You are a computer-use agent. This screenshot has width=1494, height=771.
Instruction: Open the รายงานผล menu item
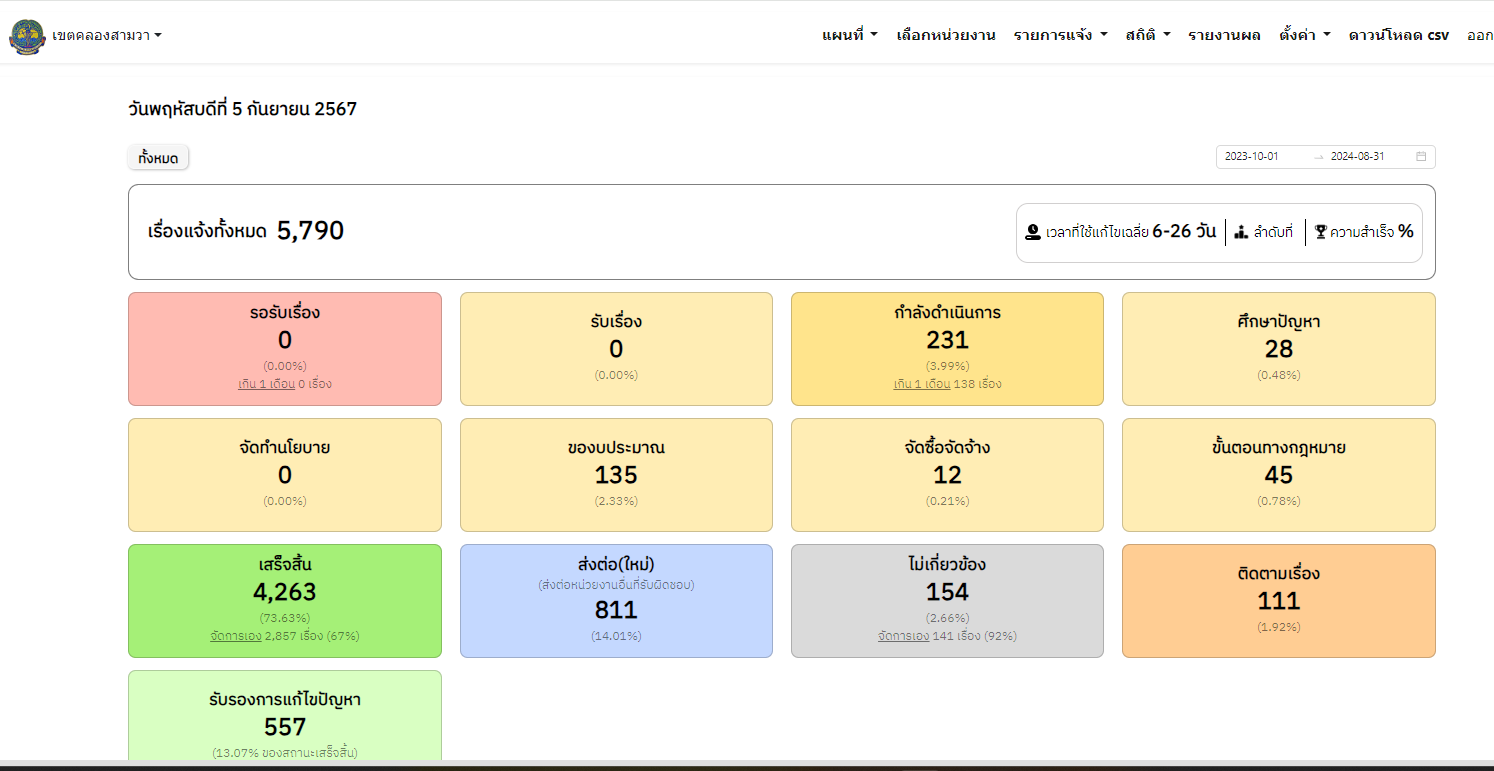tap(1224, 35)
